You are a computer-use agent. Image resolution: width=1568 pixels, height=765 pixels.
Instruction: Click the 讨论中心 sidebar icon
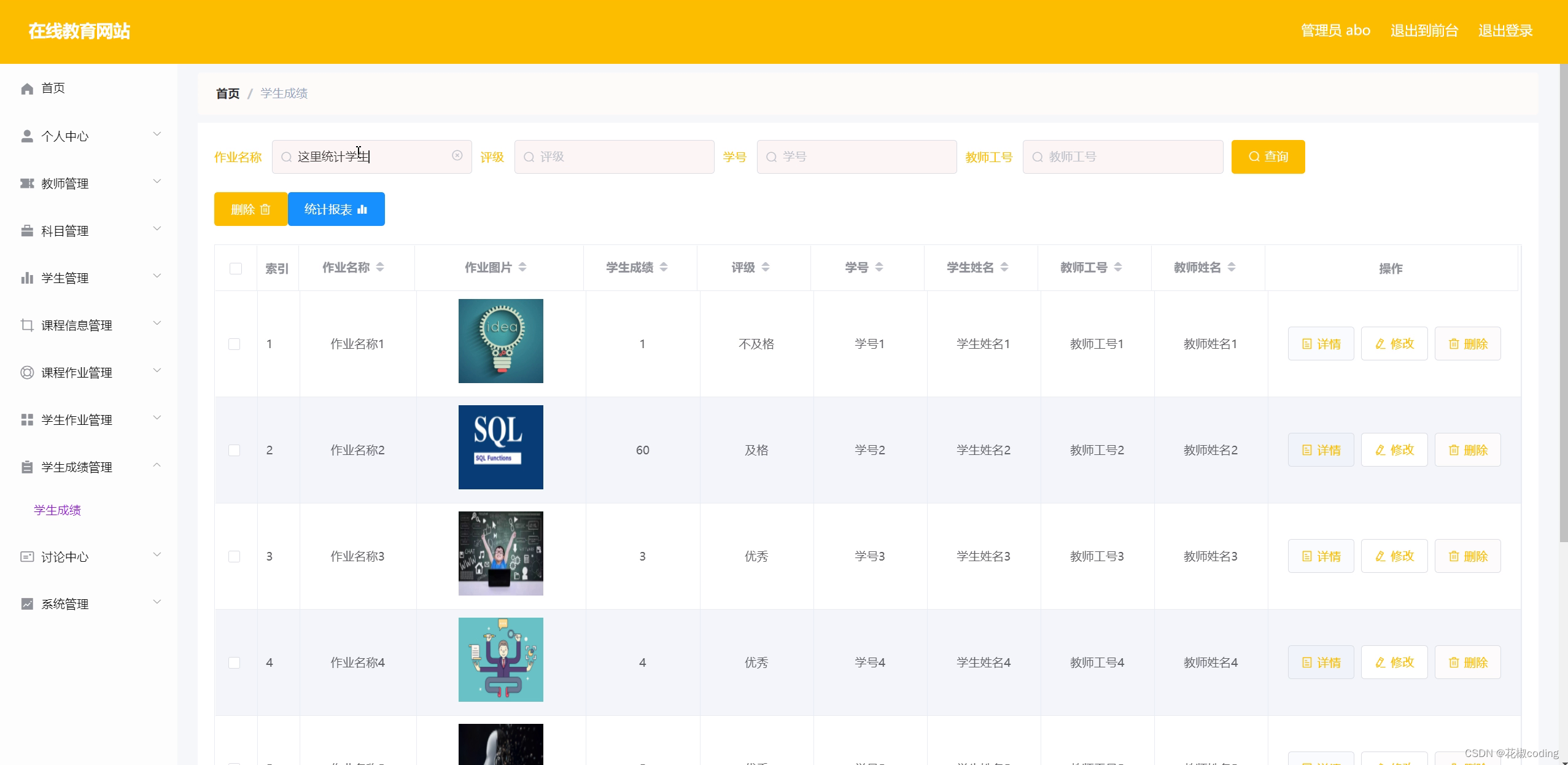click(27, 557)
